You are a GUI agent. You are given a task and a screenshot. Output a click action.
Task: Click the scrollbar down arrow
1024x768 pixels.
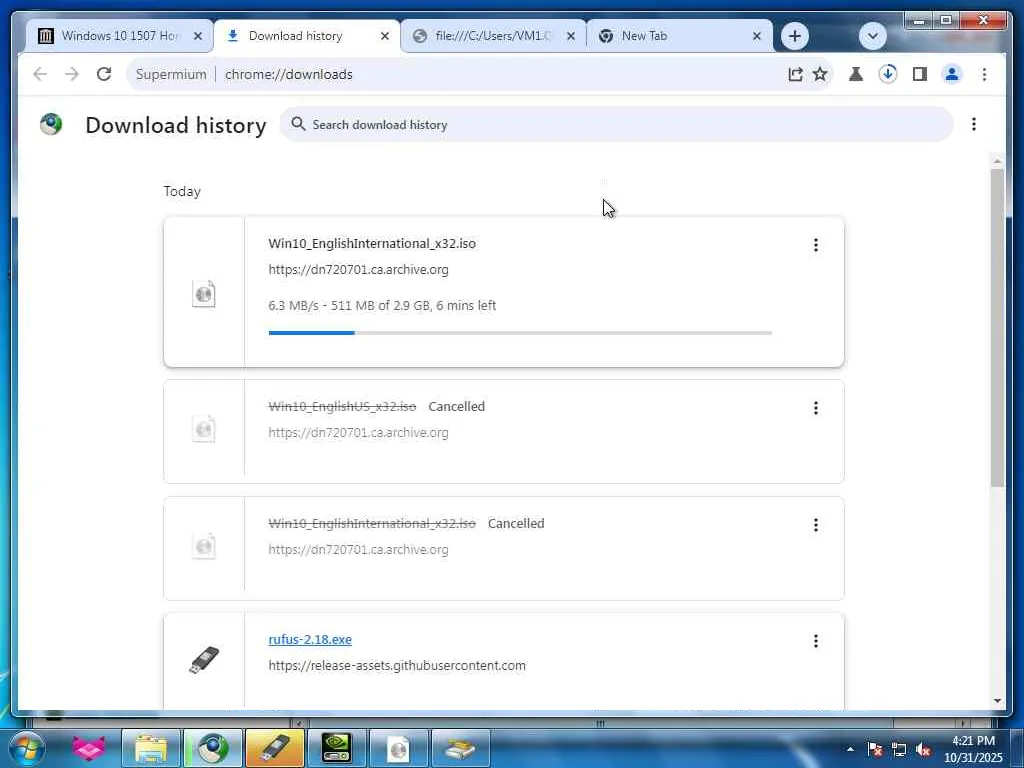[997, 701]
